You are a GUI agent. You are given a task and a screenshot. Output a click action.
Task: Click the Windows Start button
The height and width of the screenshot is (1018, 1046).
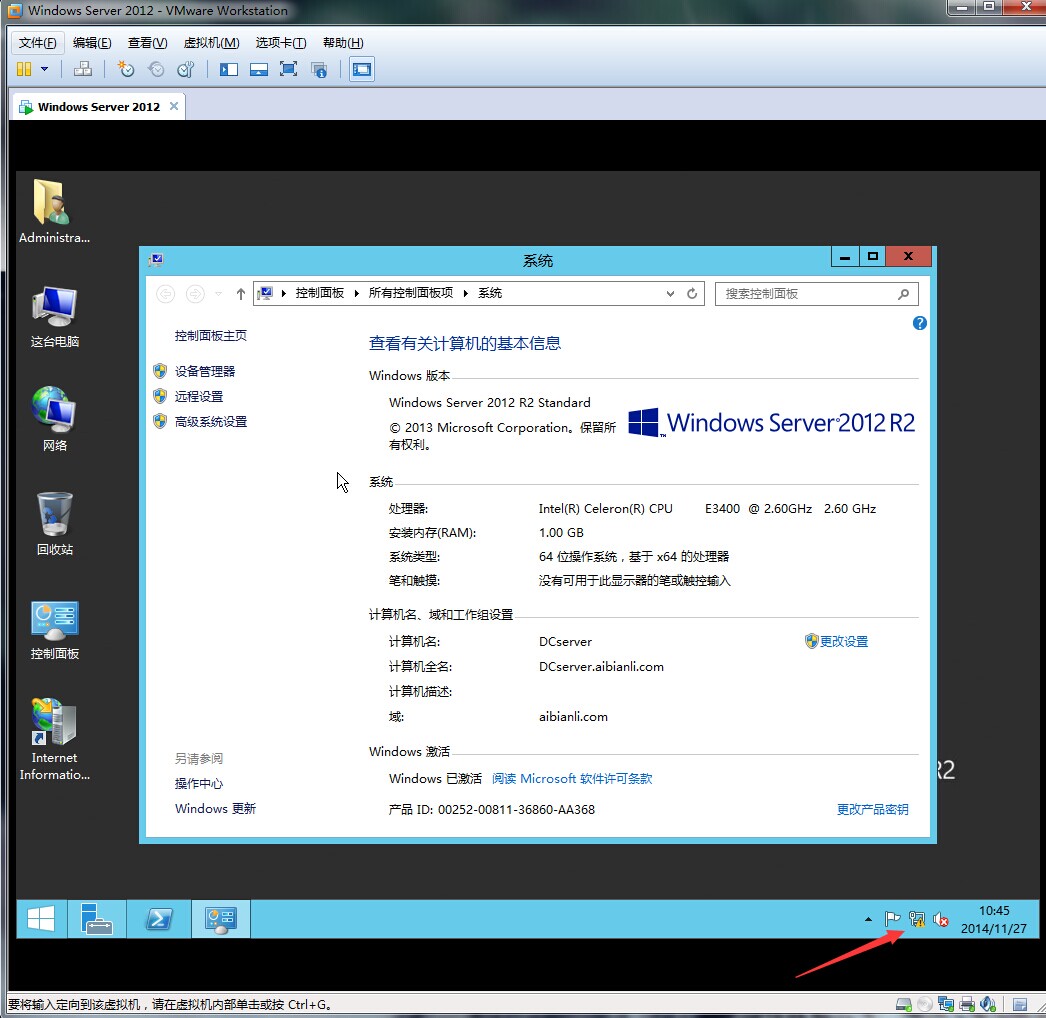pyautogui.click(x=41, y=919)
